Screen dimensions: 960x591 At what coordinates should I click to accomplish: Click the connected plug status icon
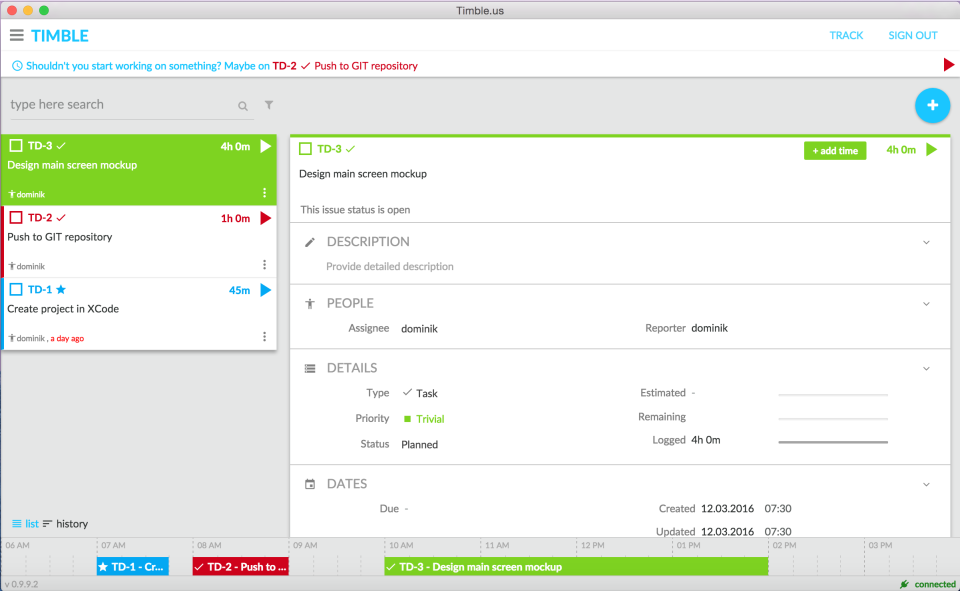click(904, 584)
